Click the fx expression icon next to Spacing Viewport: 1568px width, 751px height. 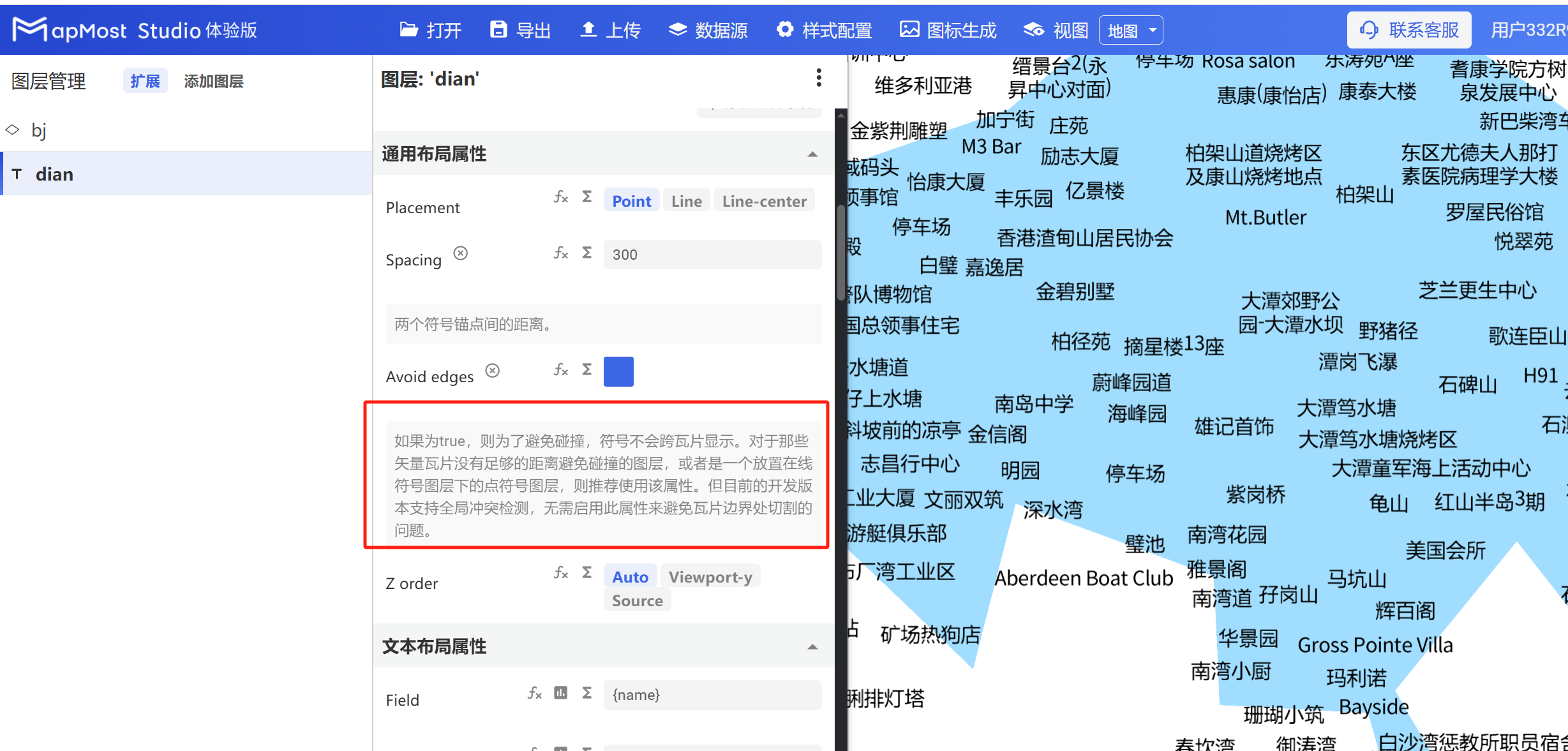tap(560, 254)
